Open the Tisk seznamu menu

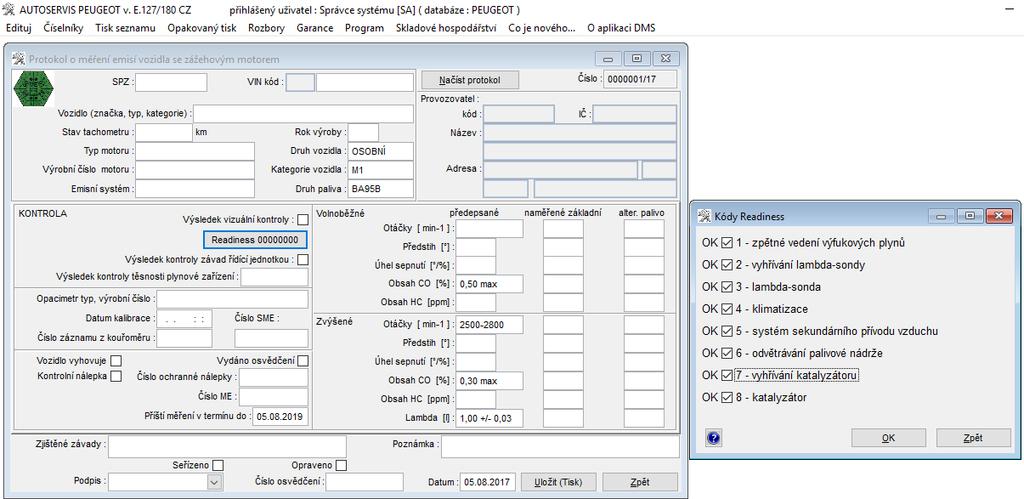click(x=125, y=28)
